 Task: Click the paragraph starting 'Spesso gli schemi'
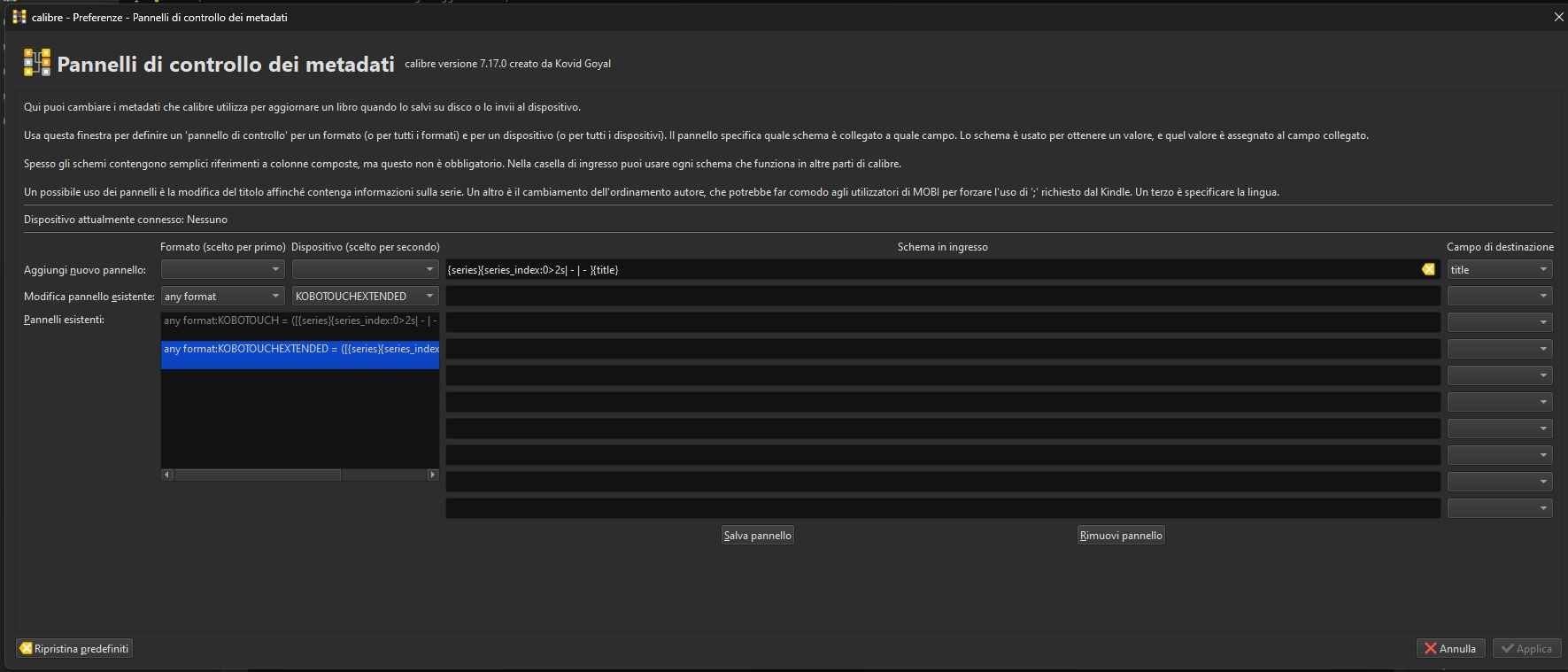(x=462, y=164)
